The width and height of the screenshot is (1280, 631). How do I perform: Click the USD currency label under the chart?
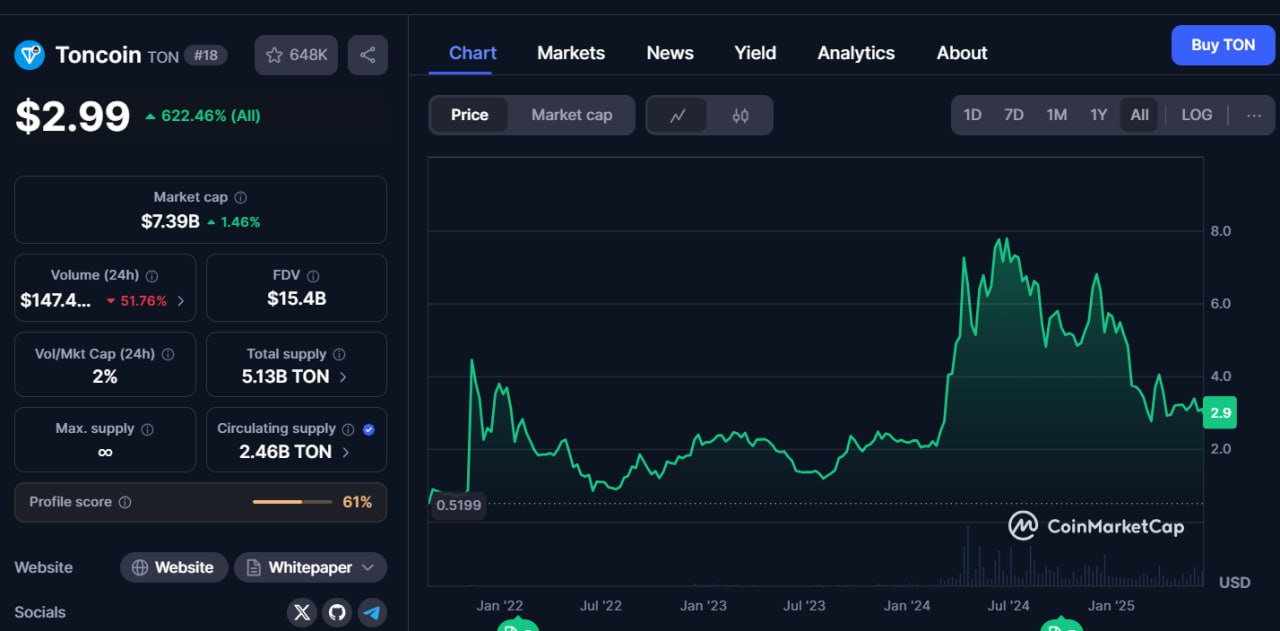pos(1235,582)
